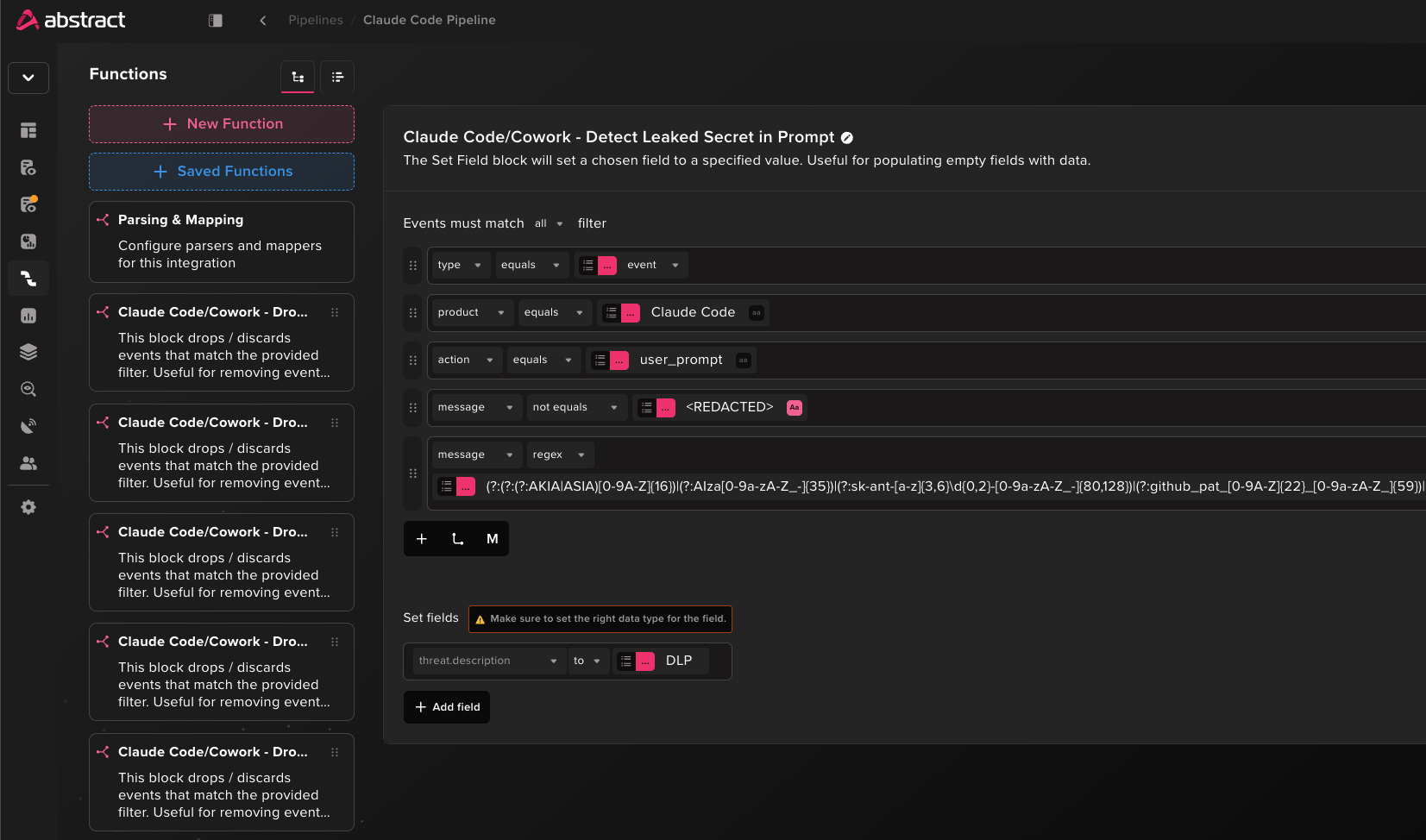Click the pipelines icon in left sidebar

(x=28, y=279)
